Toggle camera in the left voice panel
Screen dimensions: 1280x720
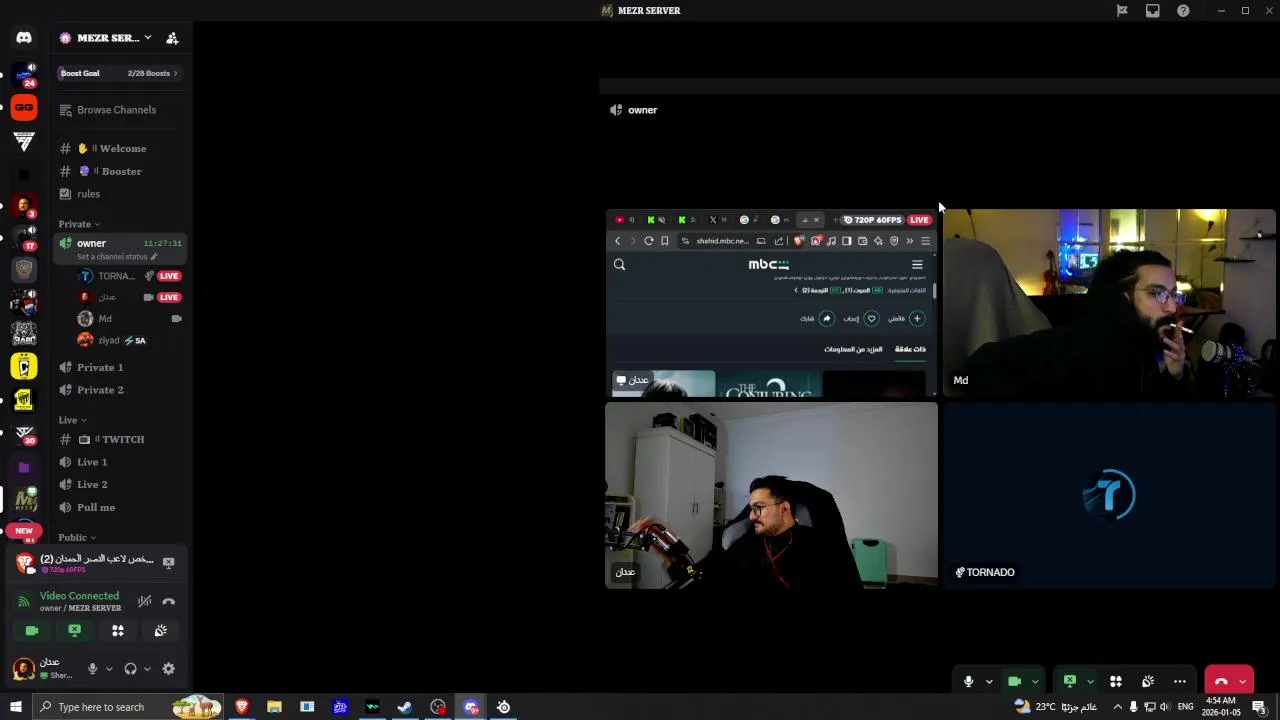32,630
